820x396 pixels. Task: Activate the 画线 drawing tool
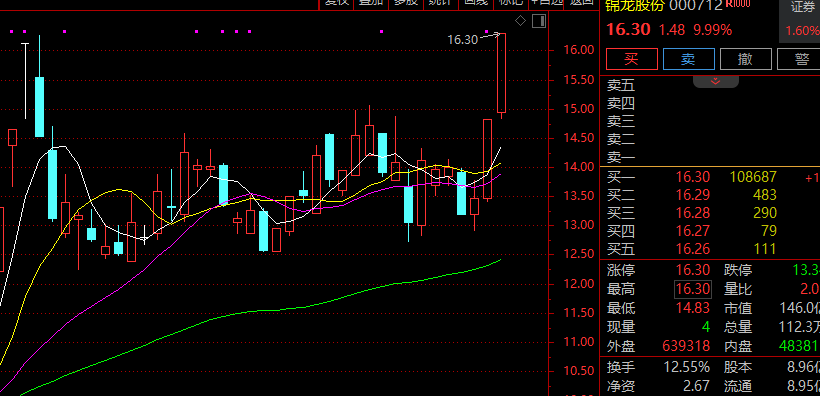[476, 4]
